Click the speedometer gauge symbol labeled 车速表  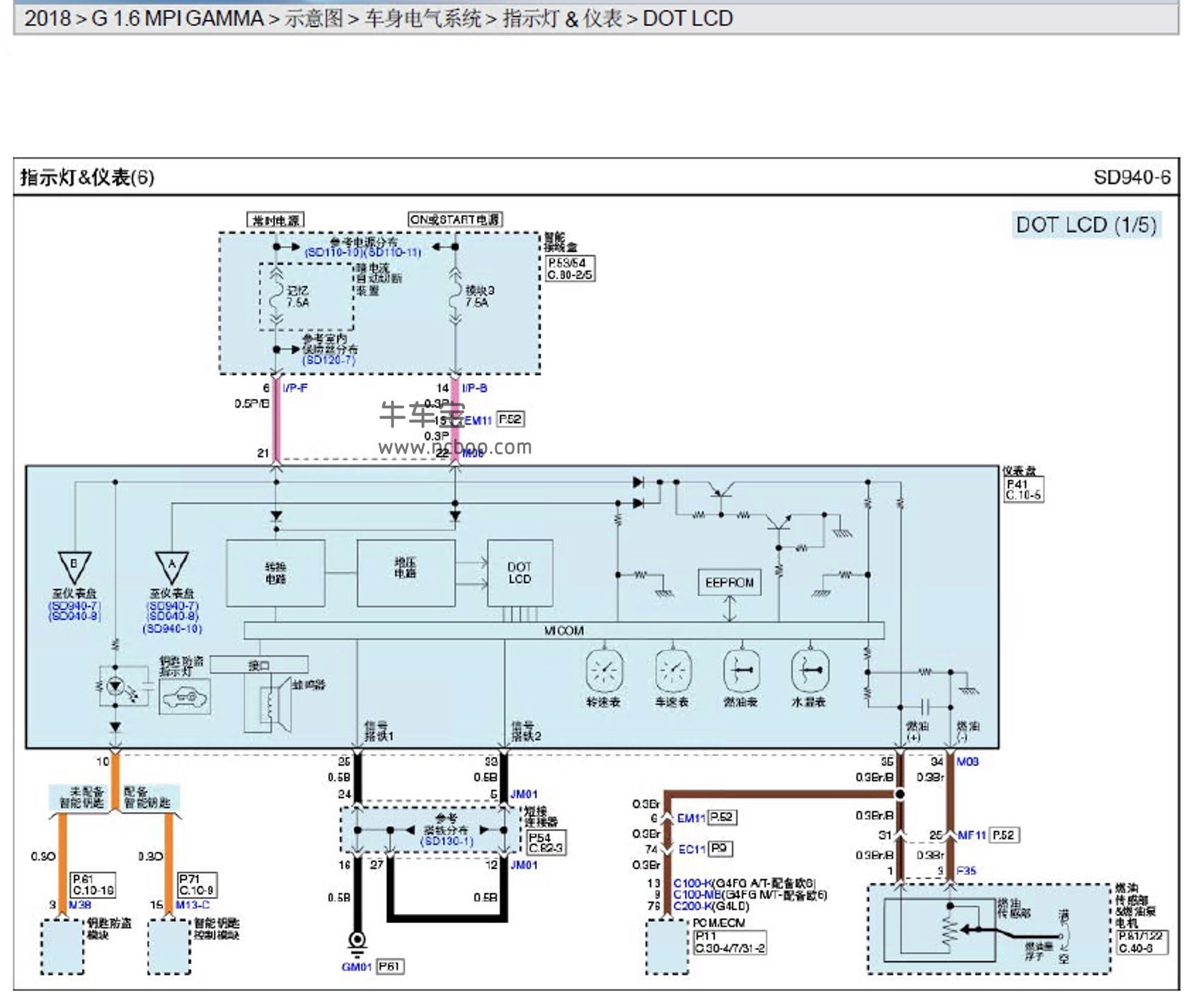(x=672, y=670)
